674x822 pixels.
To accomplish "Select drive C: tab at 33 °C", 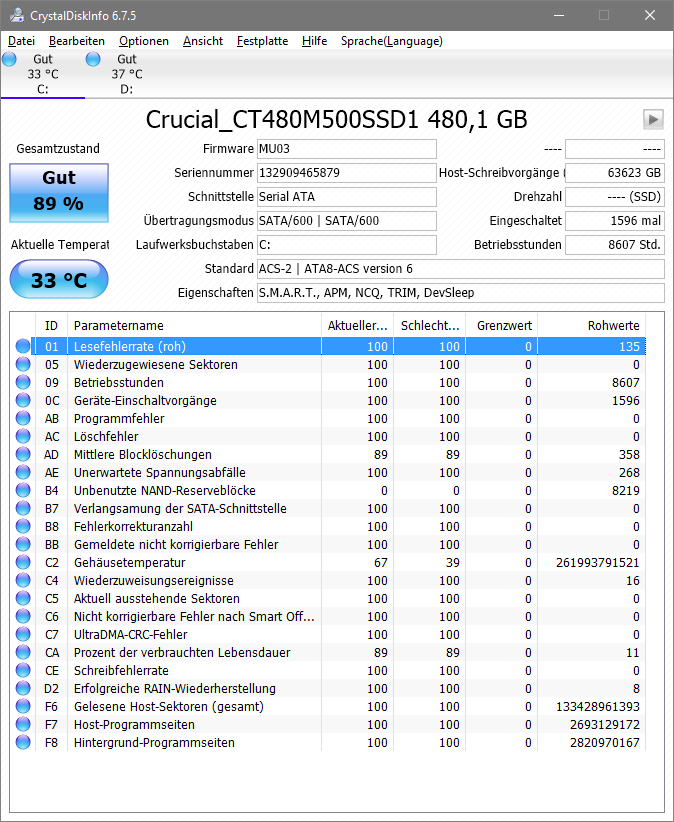I will (x=42, y=74).
